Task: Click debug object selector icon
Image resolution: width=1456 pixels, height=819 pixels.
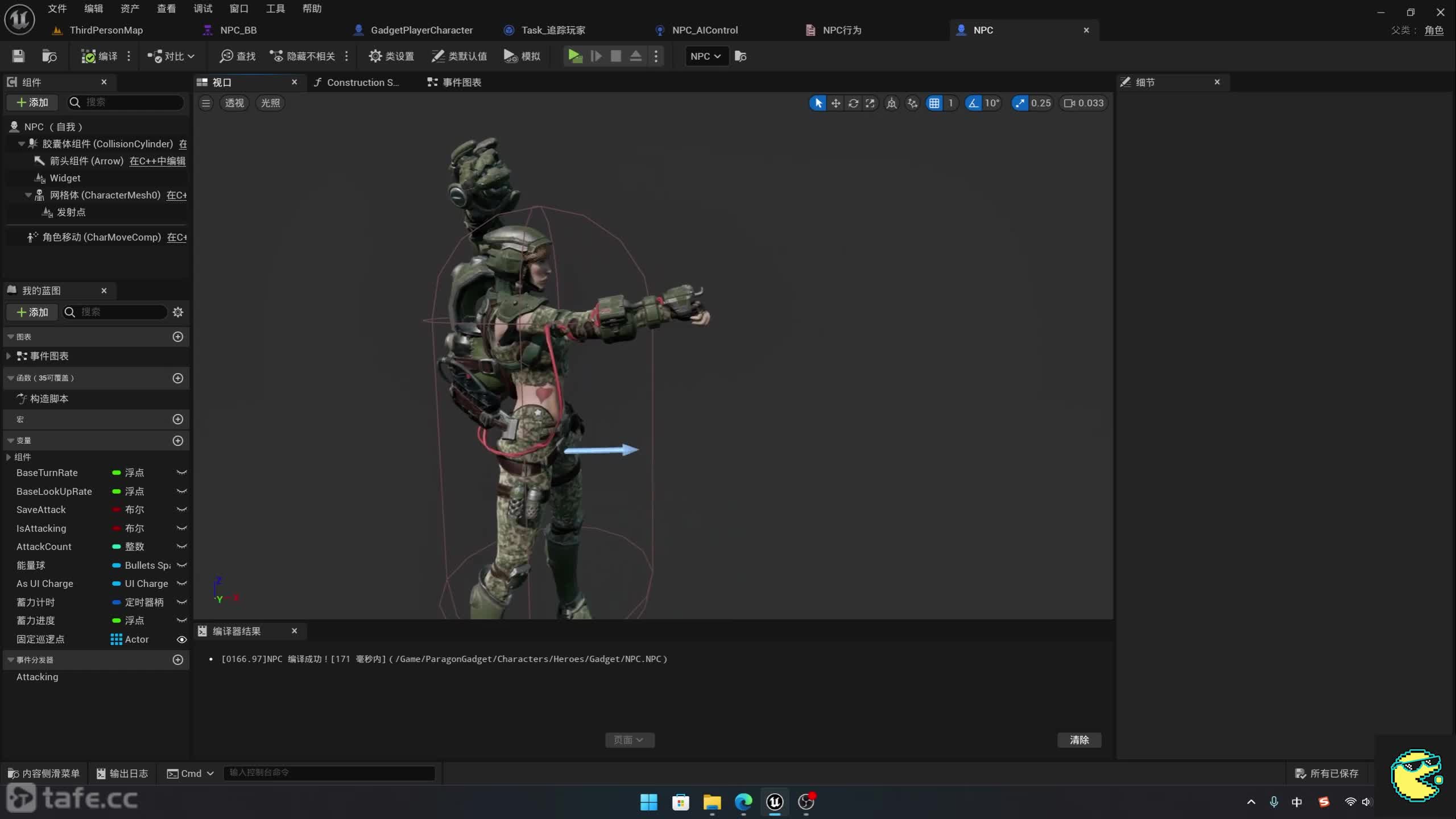Action: click(741, 56)
